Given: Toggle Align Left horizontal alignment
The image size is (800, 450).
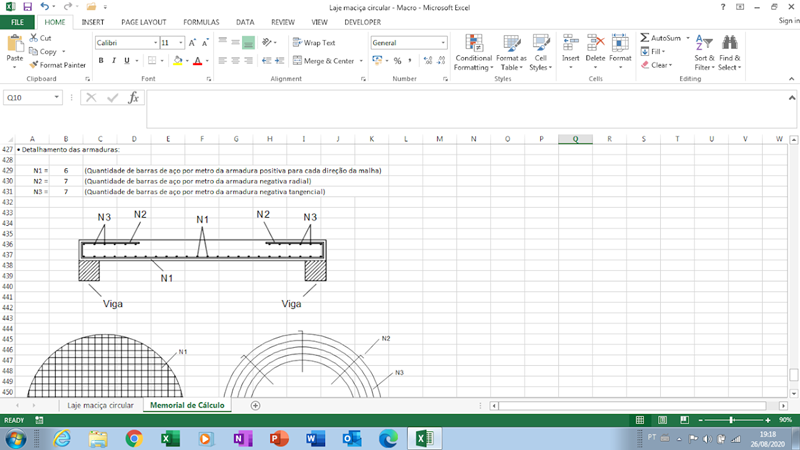Looking at the screenshot, I should pyautogui.click(x=223, y=61).
